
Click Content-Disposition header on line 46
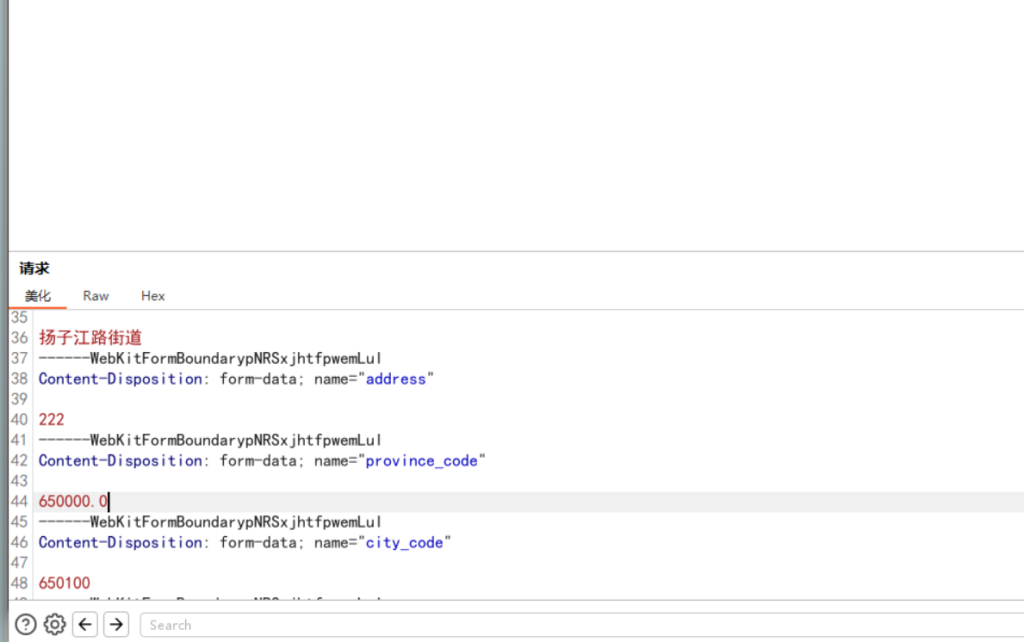120,543
